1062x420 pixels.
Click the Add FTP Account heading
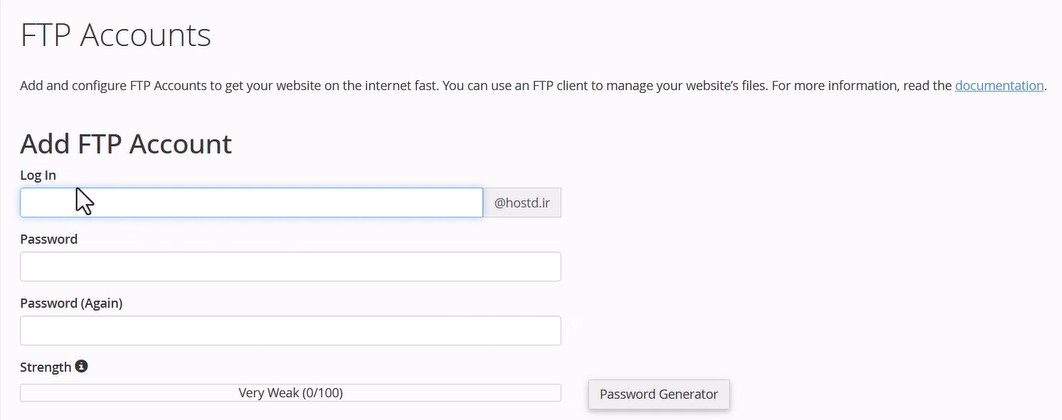pyautogui.click(x=126, y=144)
